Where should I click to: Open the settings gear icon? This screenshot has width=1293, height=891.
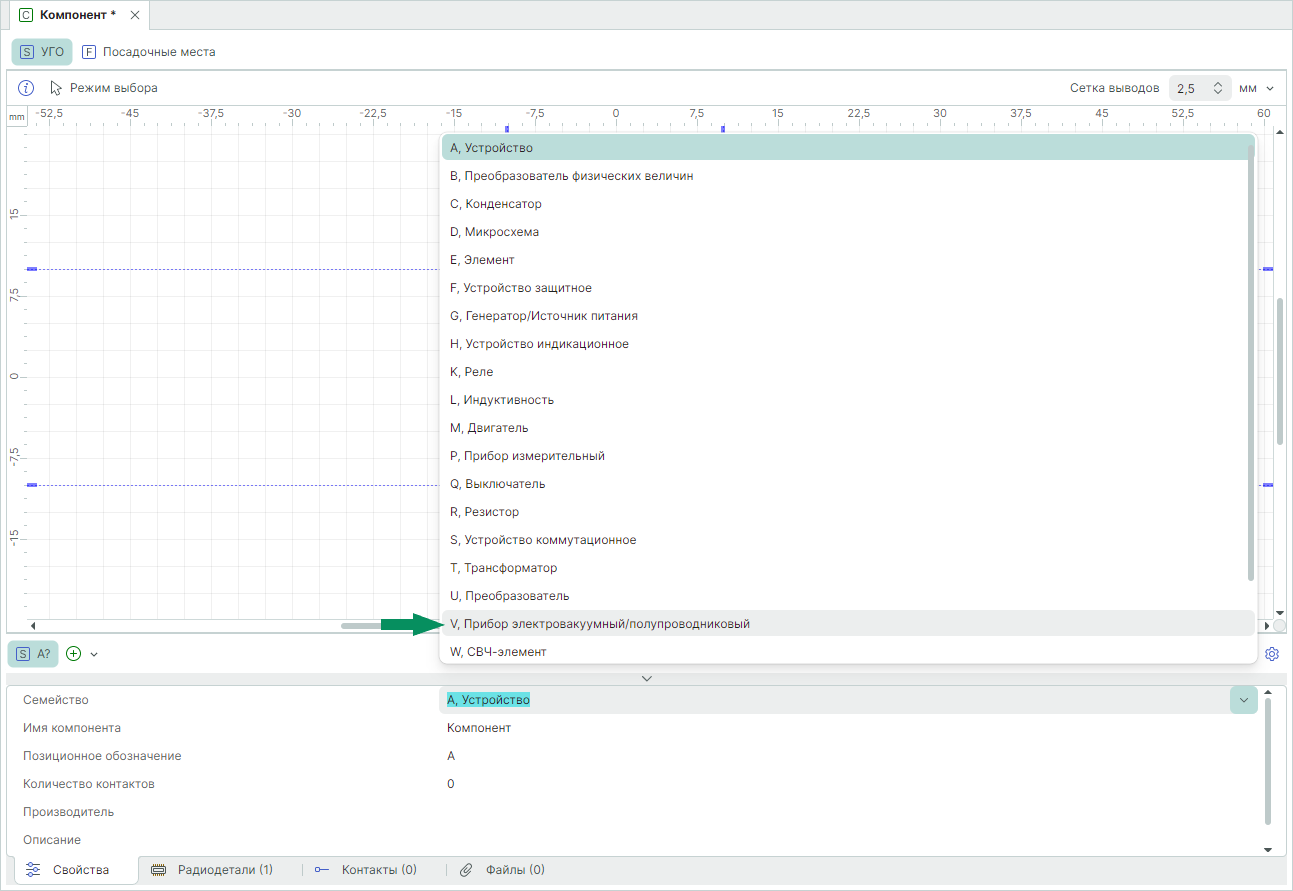(1272, 654)
